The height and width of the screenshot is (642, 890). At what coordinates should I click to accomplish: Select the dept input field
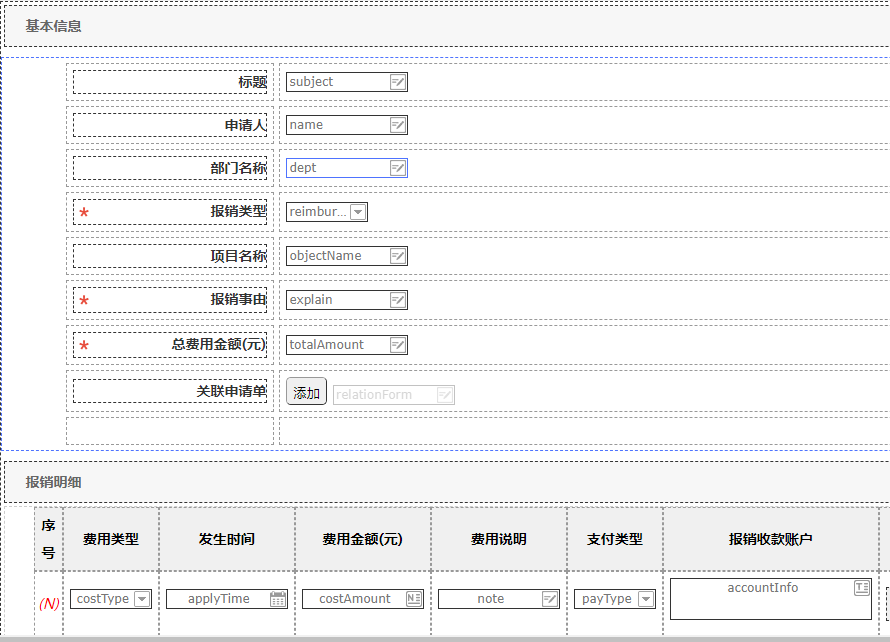[347, 168]
